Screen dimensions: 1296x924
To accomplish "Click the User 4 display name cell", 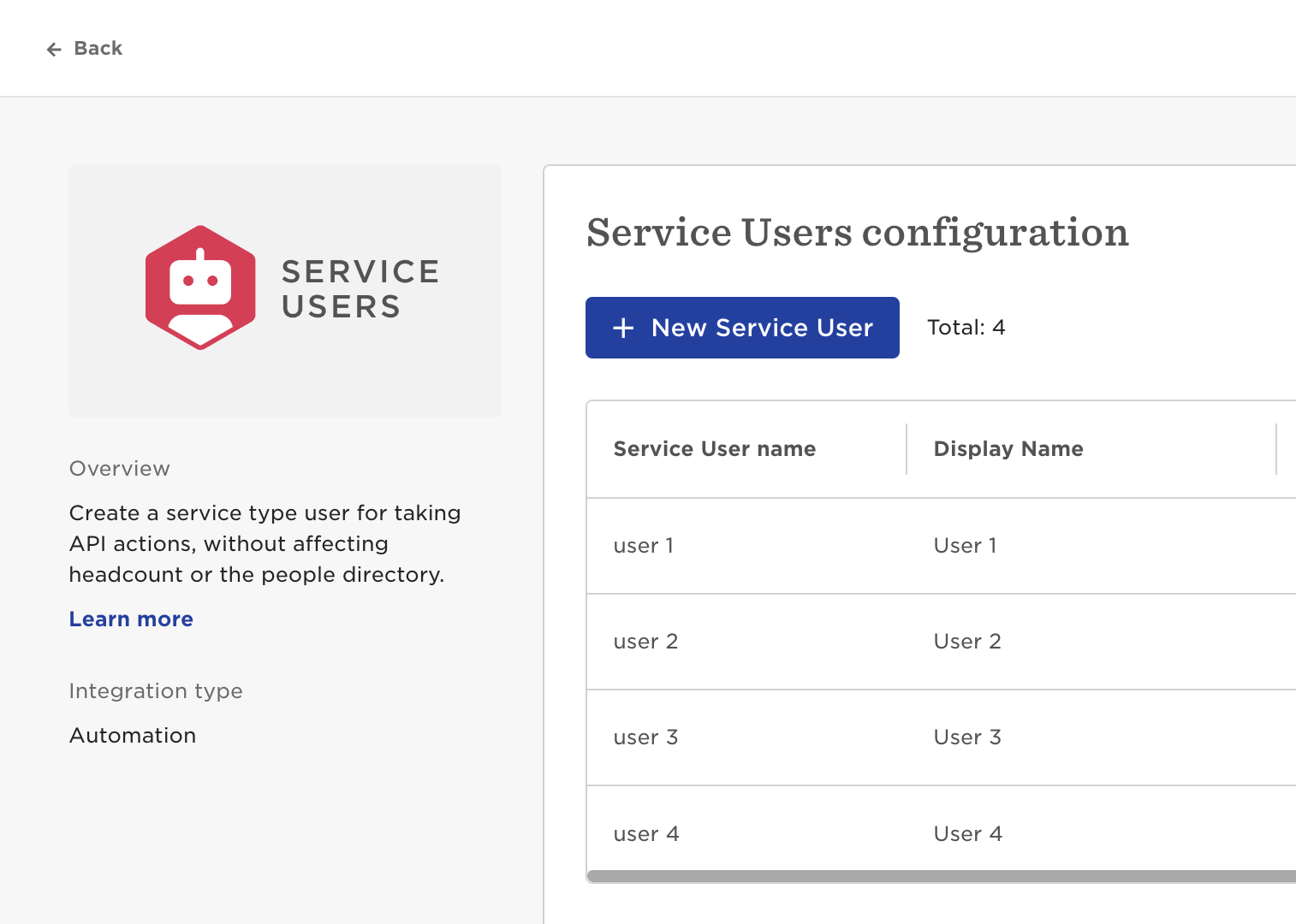I will pos(968,834).
